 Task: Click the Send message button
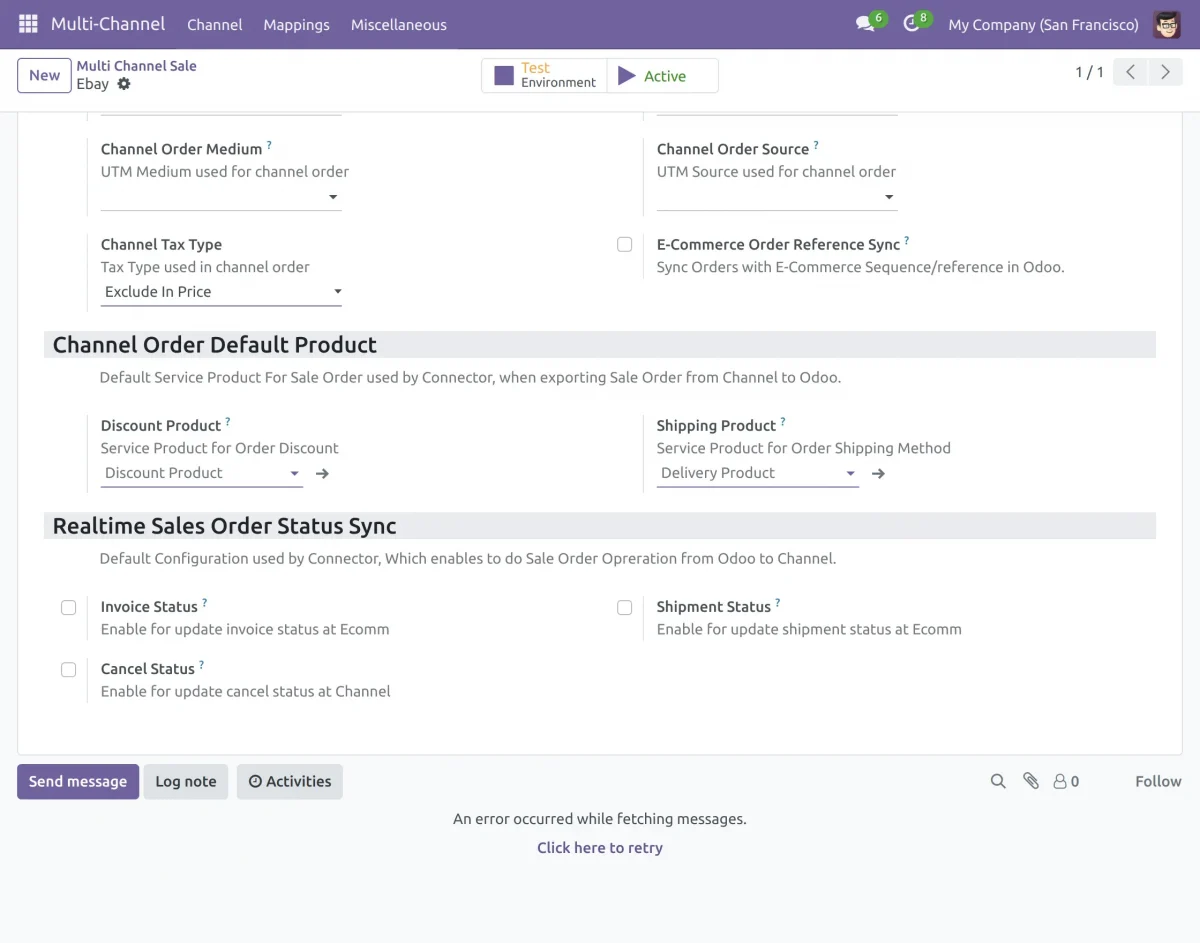pos(77,781)
